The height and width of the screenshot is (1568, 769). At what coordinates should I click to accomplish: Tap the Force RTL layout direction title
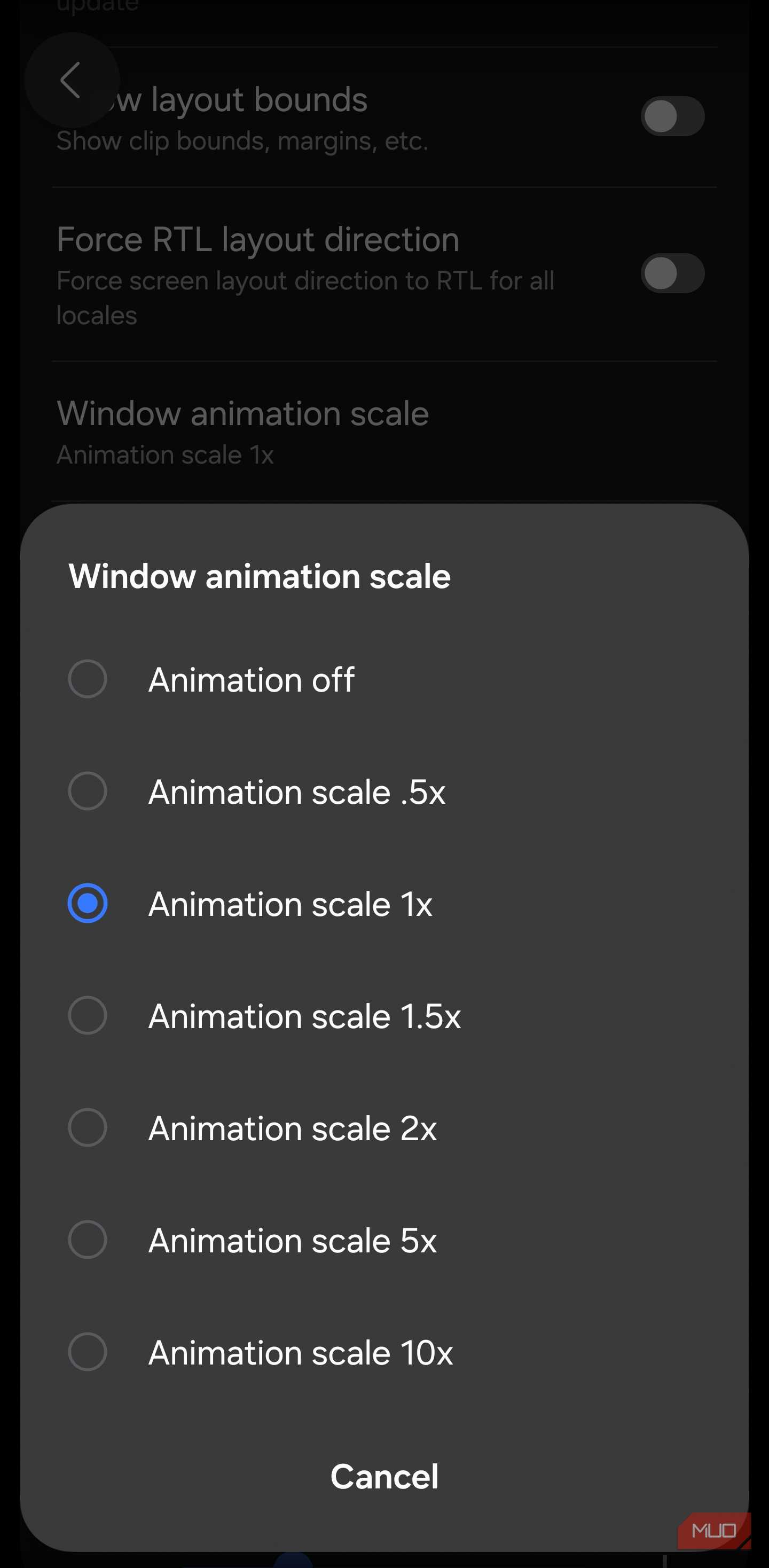257,239
